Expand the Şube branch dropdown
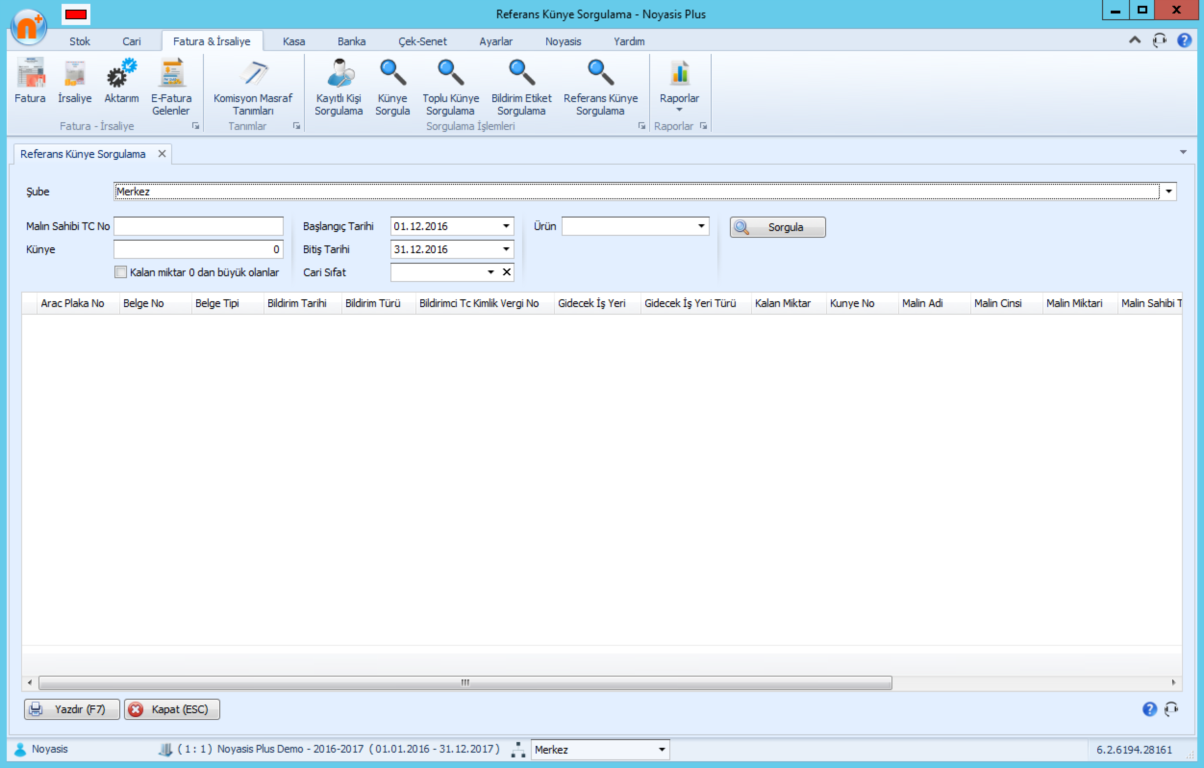The width and height of the screenshot is (1204, 768). [1169, 191]
